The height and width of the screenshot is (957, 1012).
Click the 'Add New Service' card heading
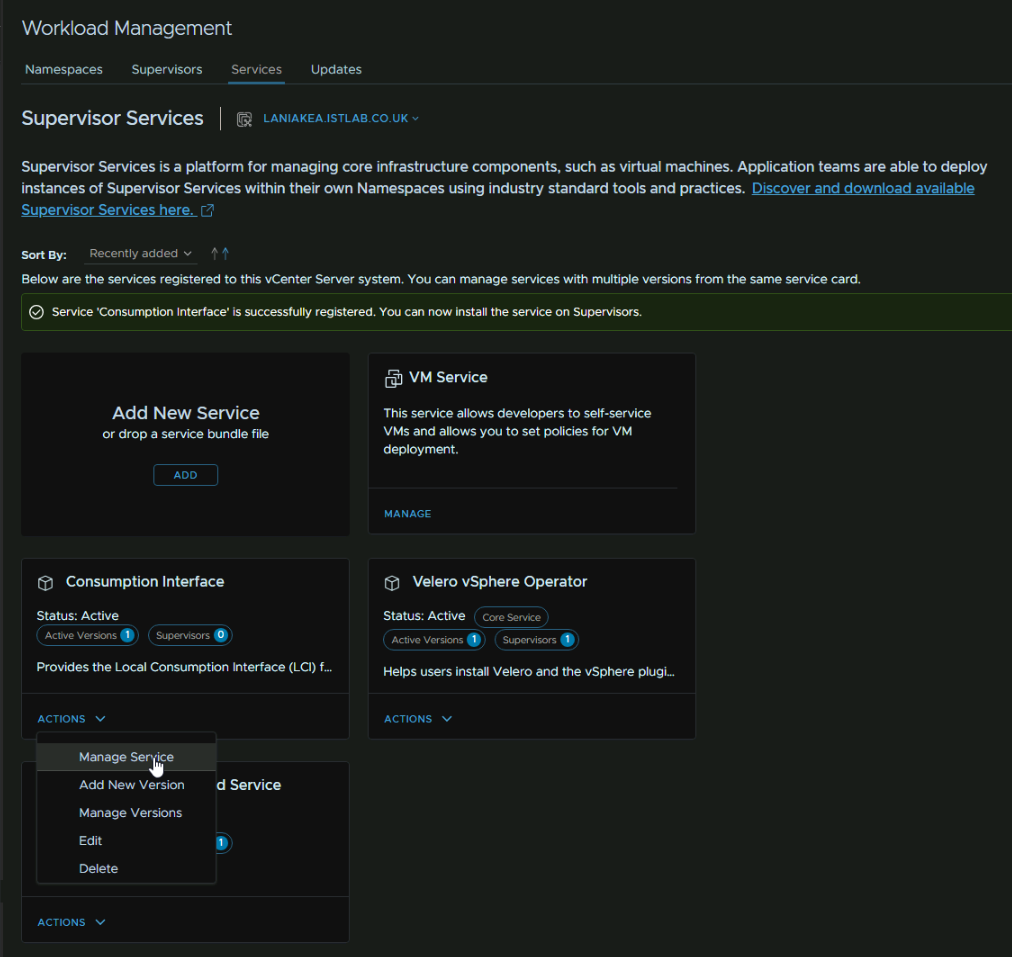coord(186,413)
